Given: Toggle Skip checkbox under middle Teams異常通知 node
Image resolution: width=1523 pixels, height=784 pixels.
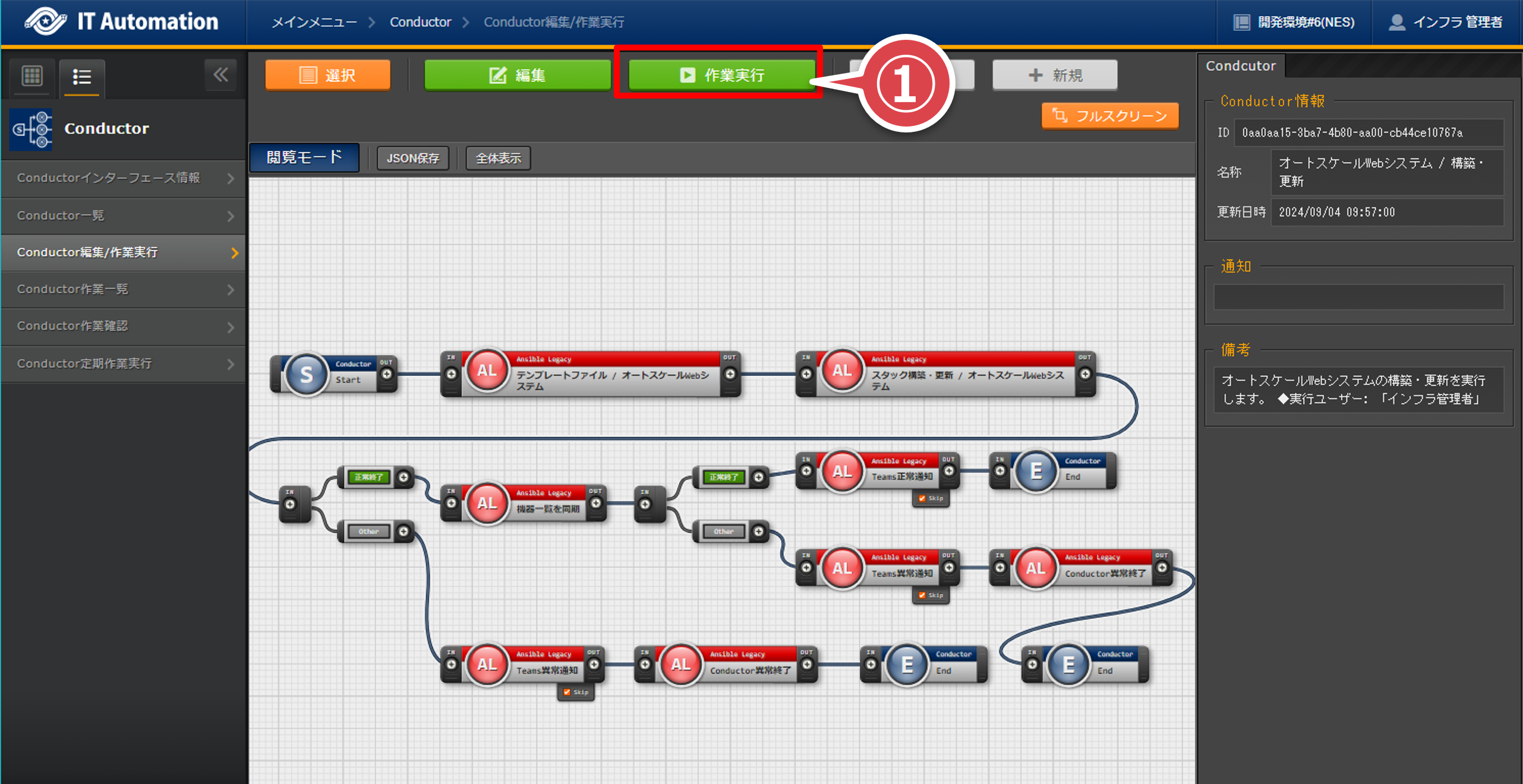Looking at the screenshot, I should [922, 595].
